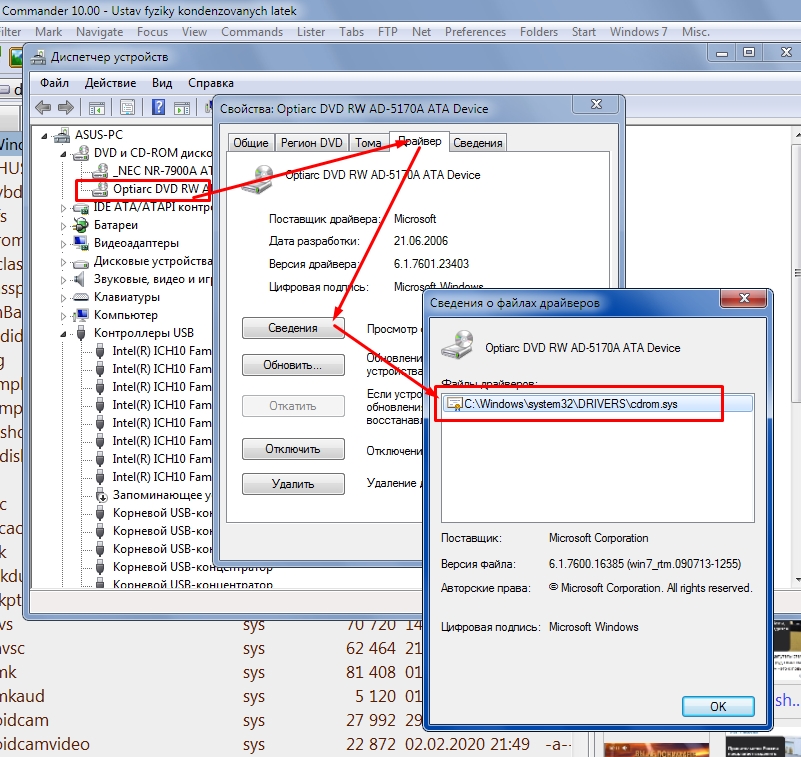
Task: Click Show/Hide Console Tree toolbar icon
Action: coord(97,108)
